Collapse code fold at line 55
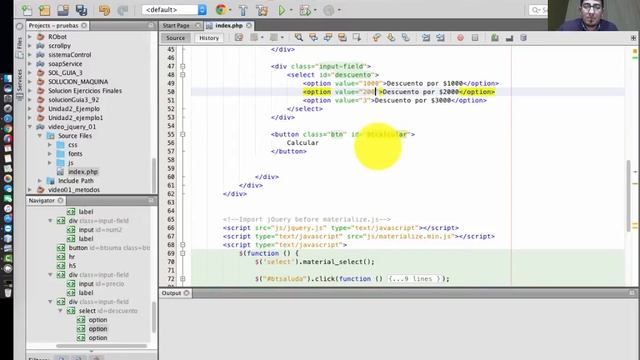 [183, 134]
